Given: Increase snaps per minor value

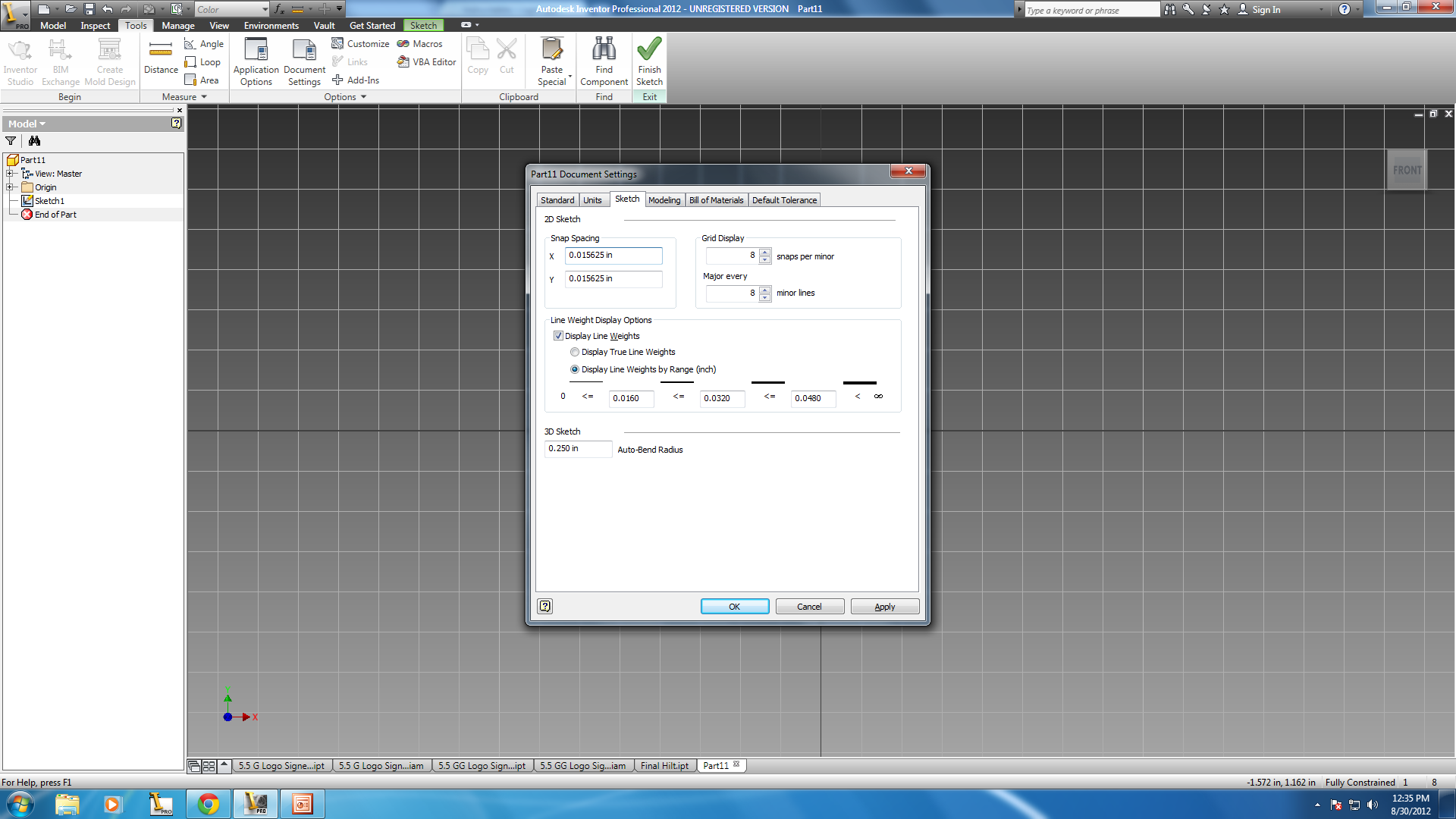Looking at the screenshot, I should pyautogui.click(x=765, y=253).
